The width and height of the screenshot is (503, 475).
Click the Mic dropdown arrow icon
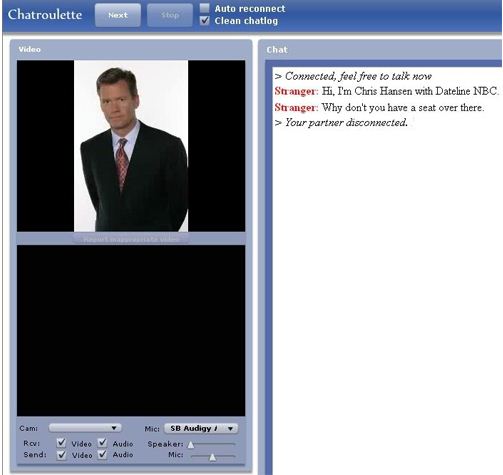(230, 428)
